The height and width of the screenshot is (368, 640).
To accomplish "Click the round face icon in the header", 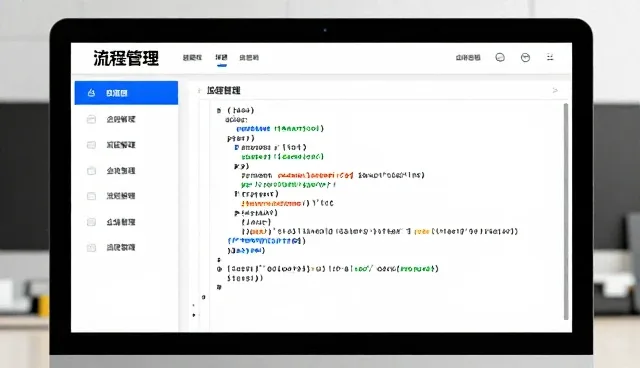I will coord(525,58).
